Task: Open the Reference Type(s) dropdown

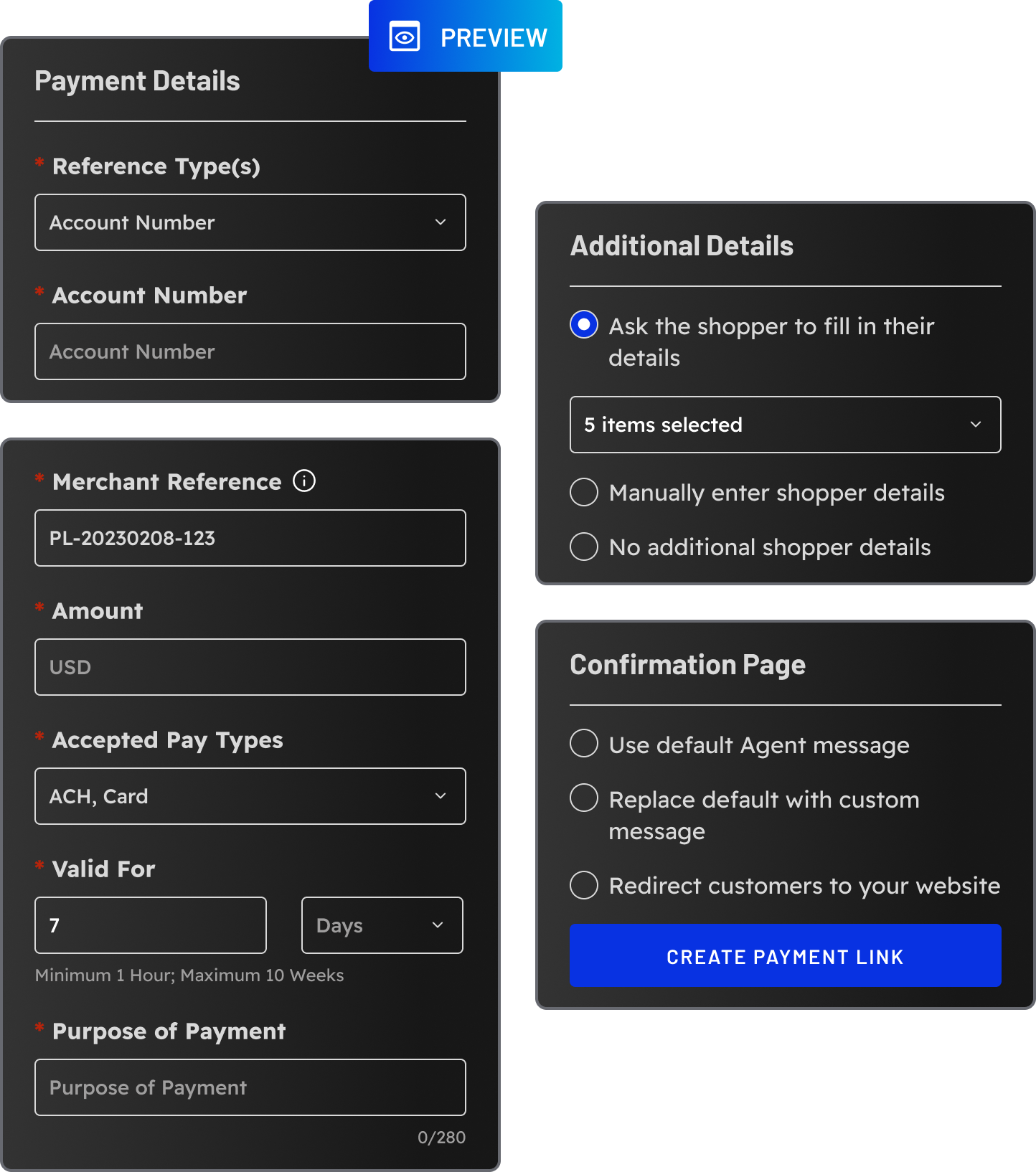Action: pyautogui.click(x=250, y=222)
